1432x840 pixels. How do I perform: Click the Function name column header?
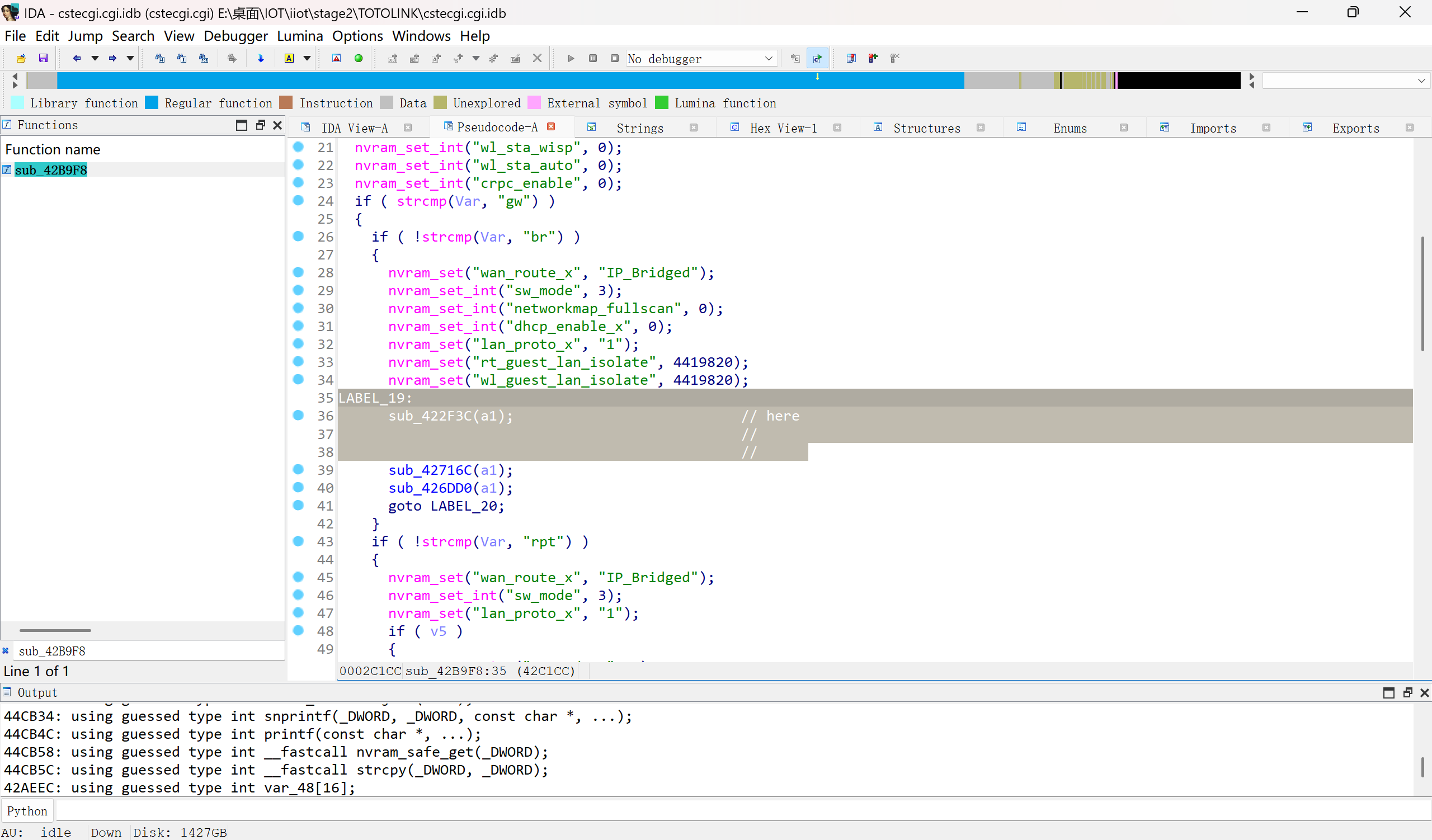tap(52, 149)
